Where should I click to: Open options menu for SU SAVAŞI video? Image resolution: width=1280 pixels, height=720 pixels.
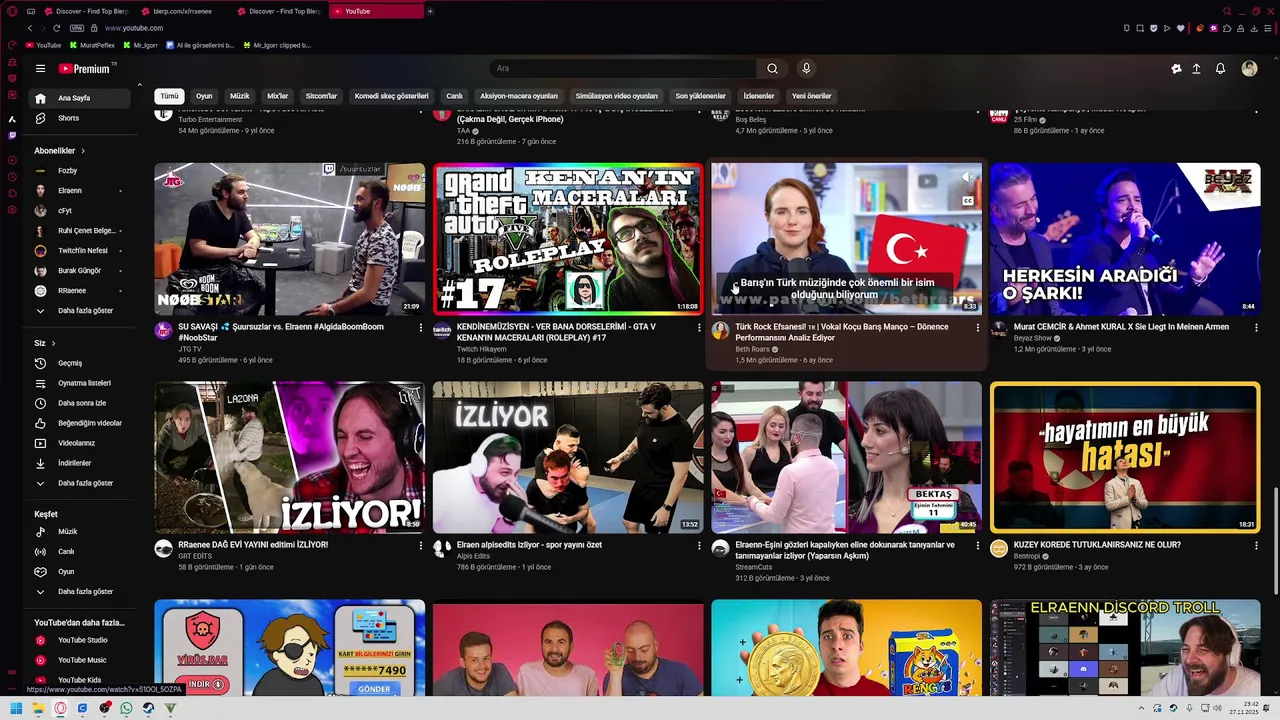[421, 327]
